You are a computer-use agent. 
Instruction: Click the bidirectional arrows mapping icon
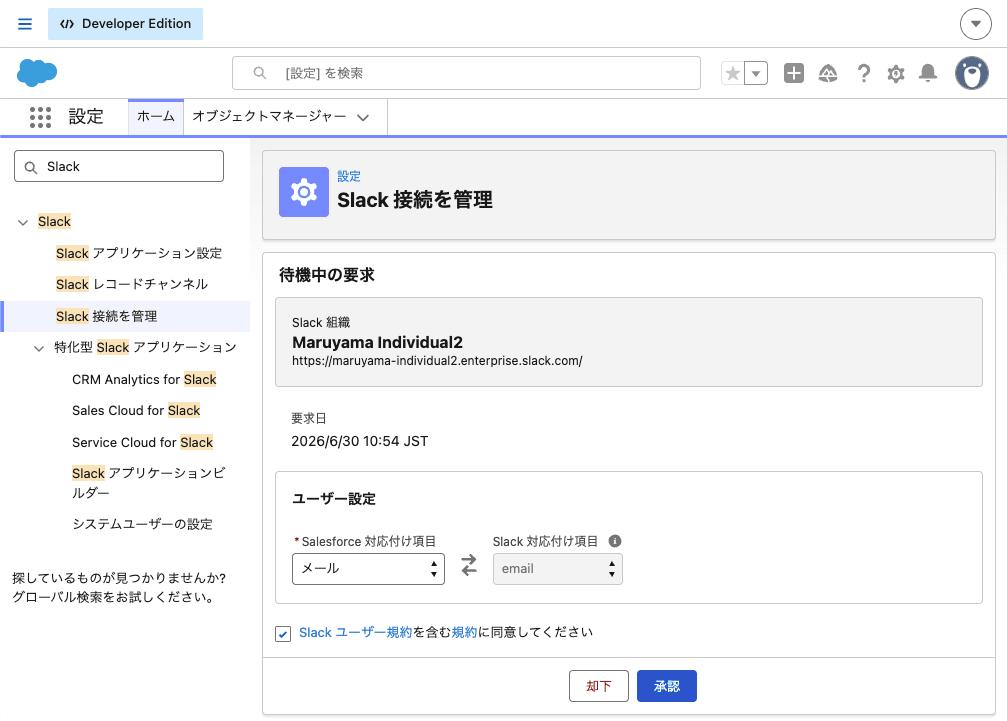point(469,566)
